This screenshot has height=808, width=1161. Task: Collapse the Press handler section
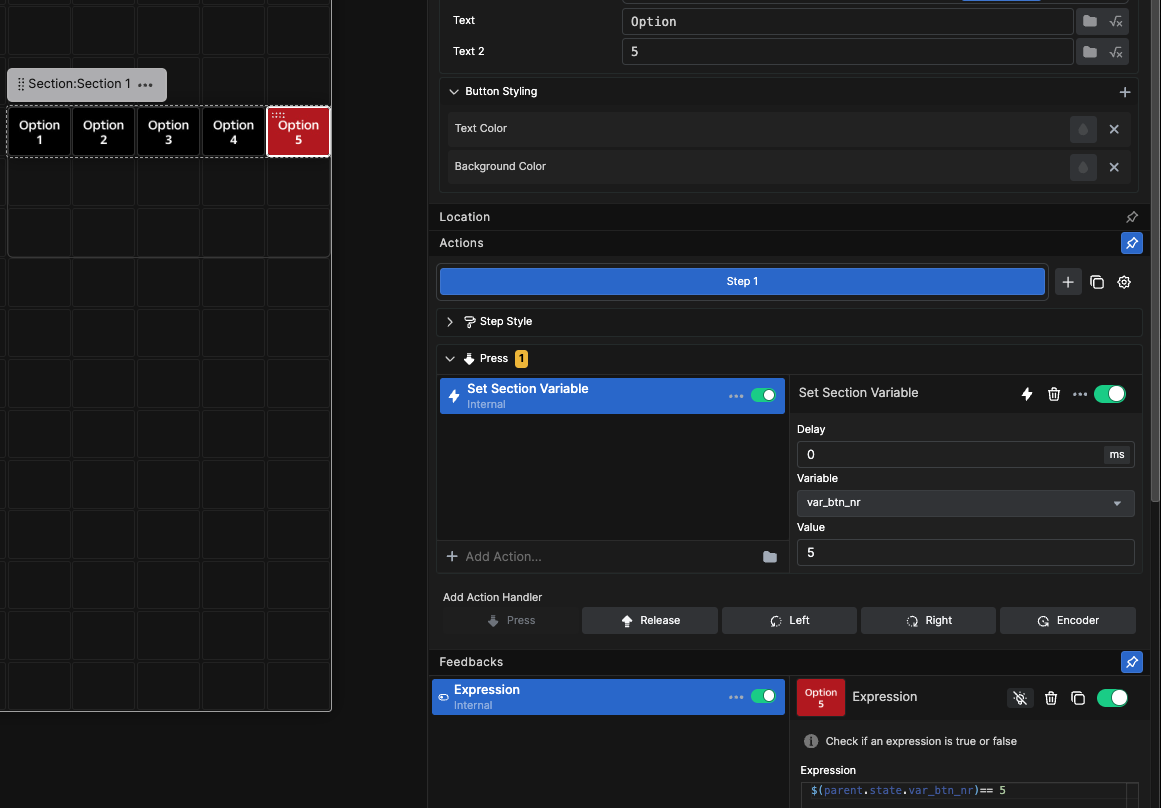449,358
